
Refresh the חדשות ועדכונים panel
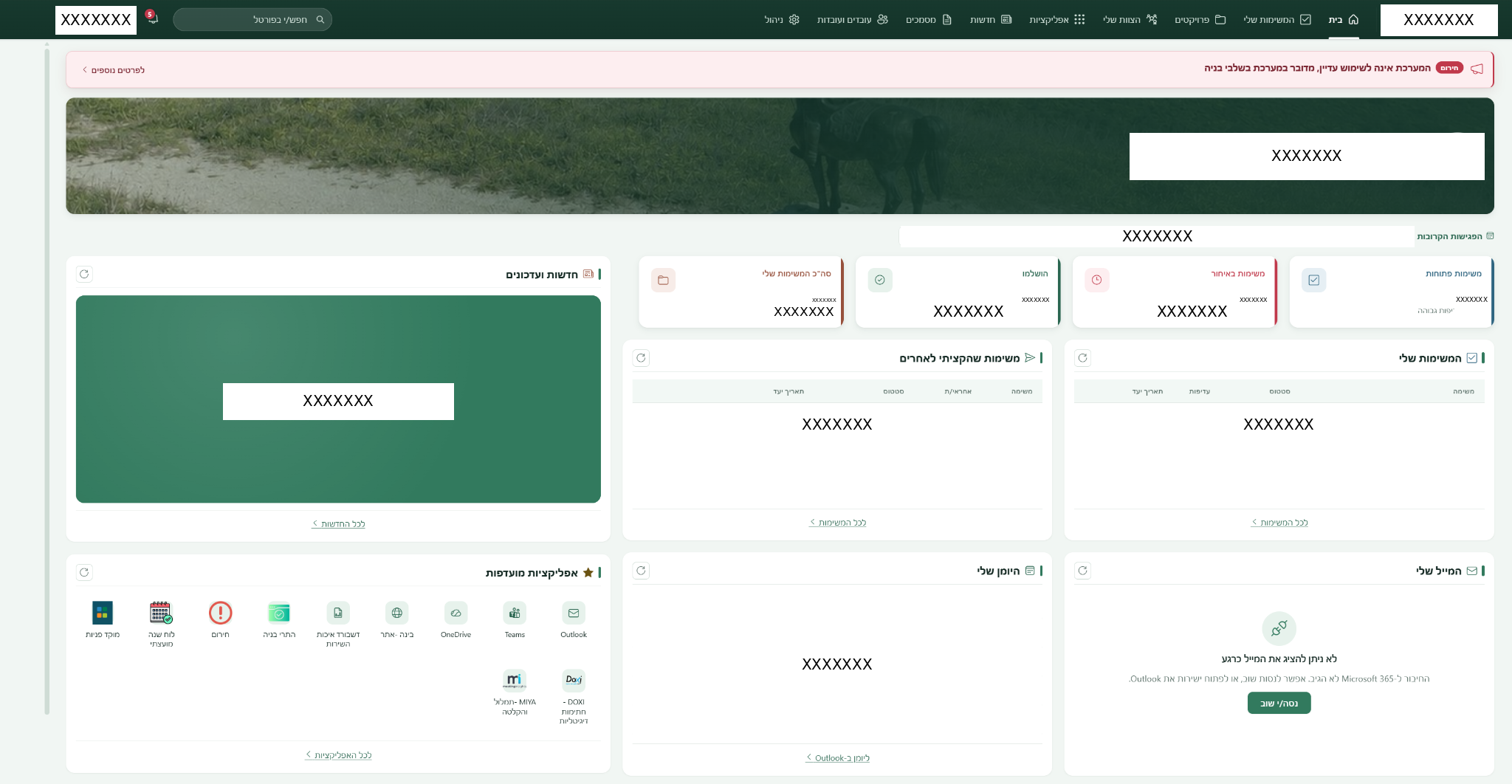pyautogui.click(x=84, y=274)
